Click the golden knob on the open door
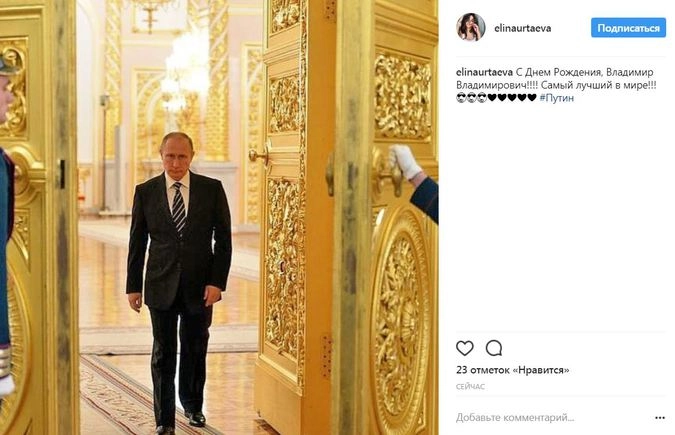 (258, 155)
